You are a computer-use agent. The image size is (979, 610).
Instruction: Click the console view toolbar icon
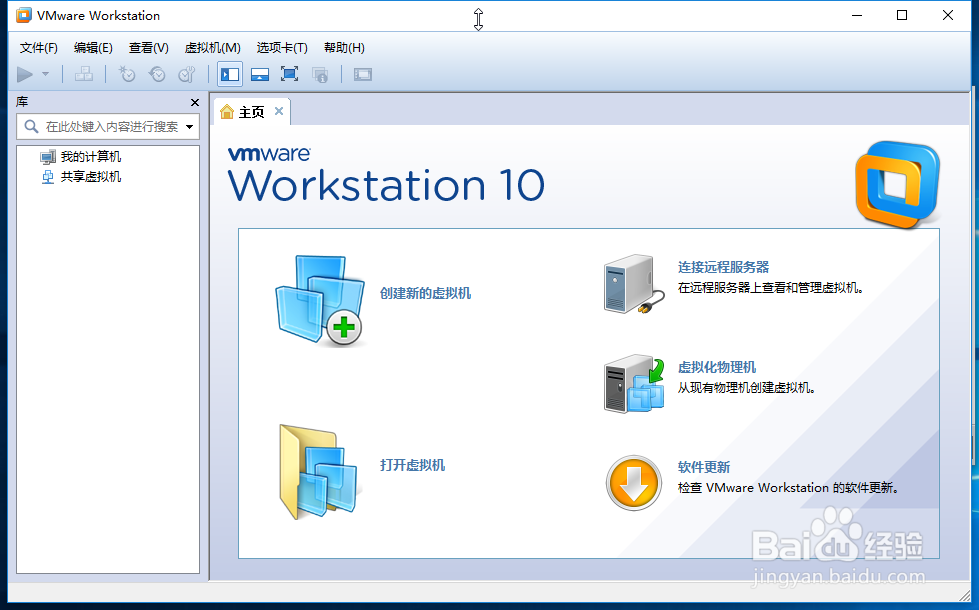[x=363, y=75]
